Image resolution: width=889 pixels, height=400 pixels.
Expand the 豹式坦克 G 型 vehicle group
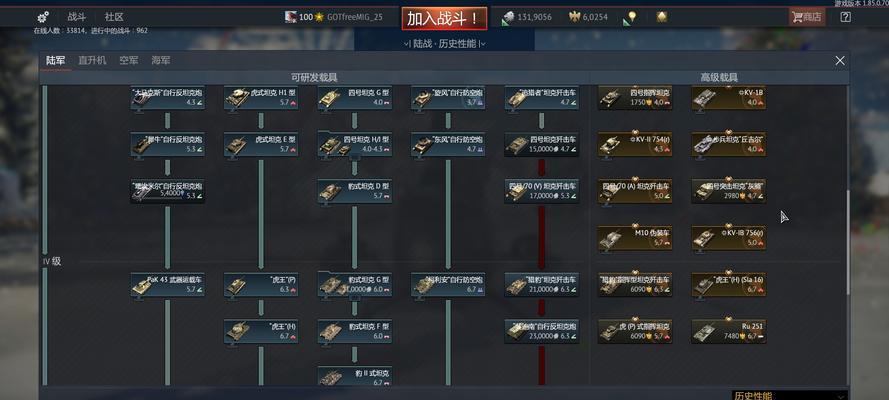point(354,284)
